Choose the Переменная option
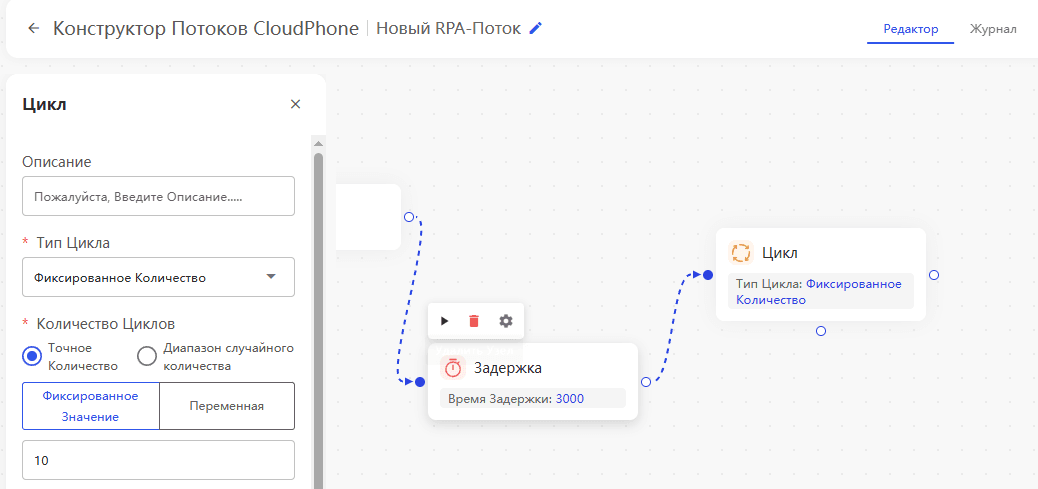 [x=227, y=406]
